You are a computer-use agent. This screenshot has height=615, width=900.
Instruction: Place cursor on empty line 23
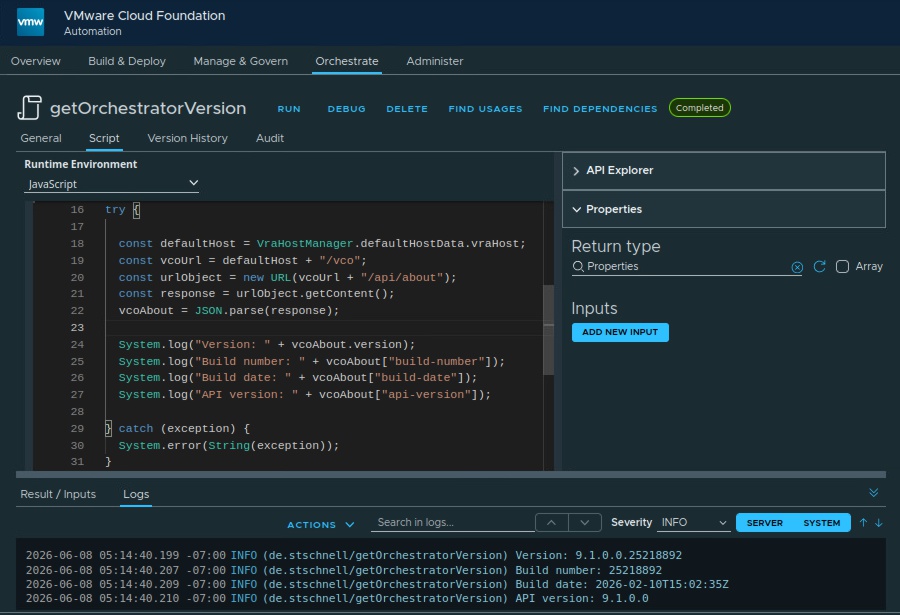pyautogui.click(x=324, y=328)
